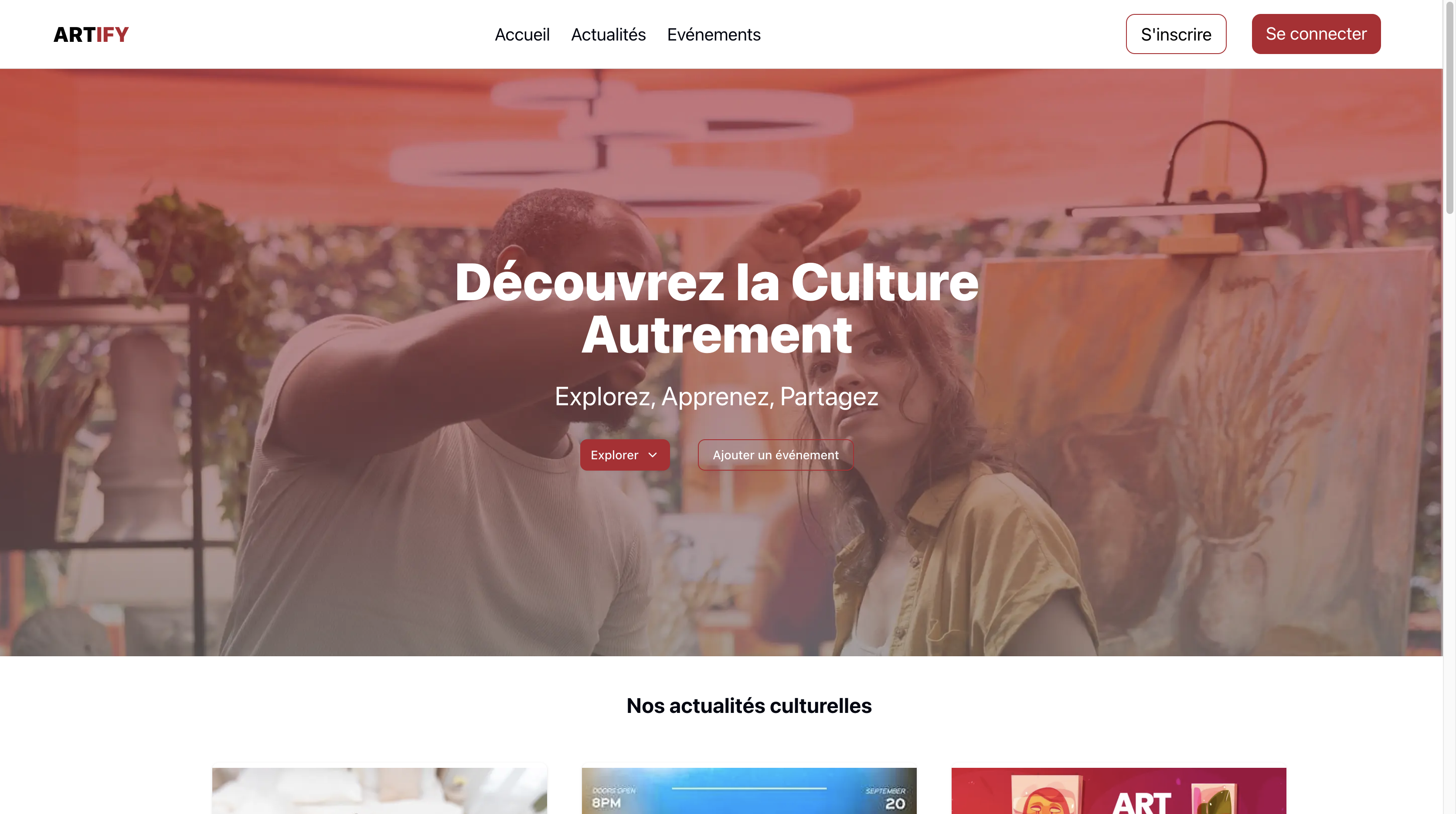Open the Explorer dropdown menu
The image size is (1456, 814).
625,455
